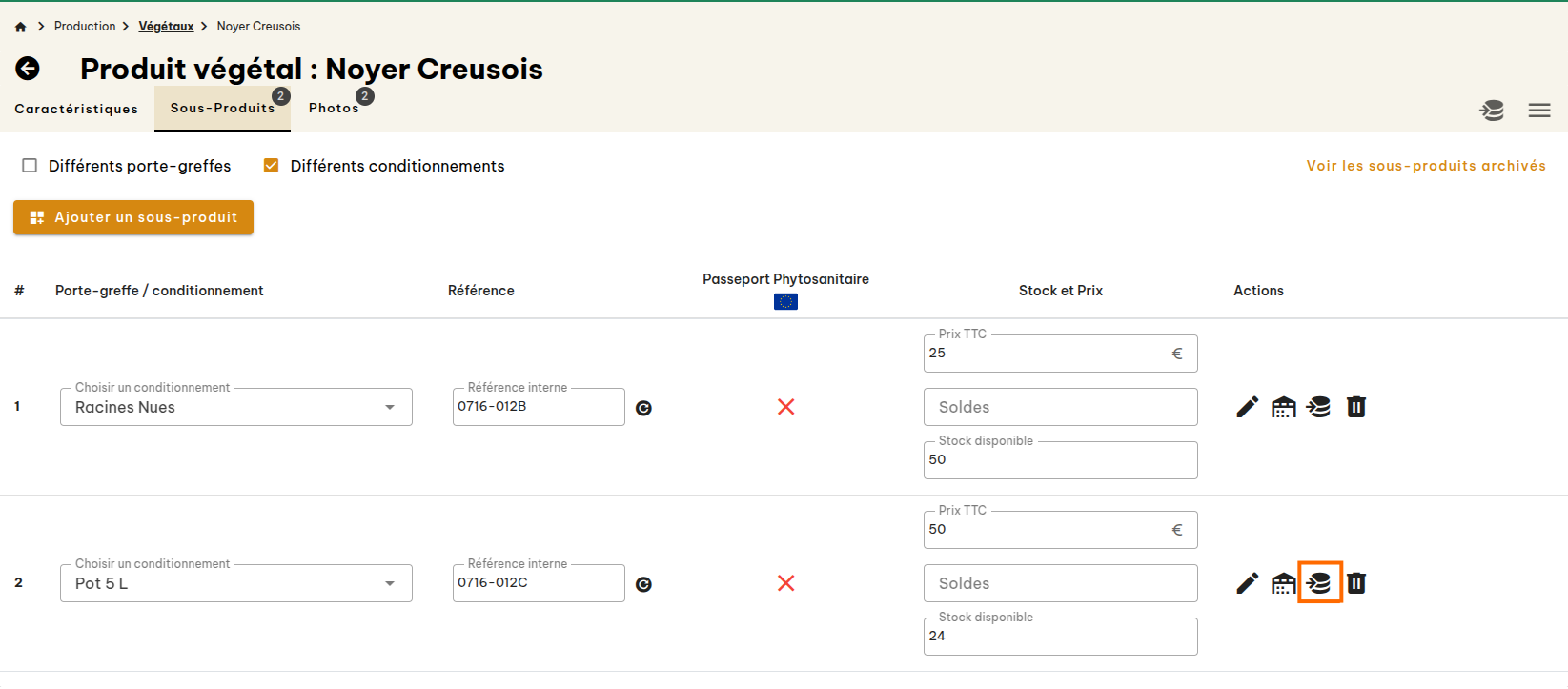Open warehouse icon for Pot 5 L row
1568x689 pixels.
[x=1284, y=583]
